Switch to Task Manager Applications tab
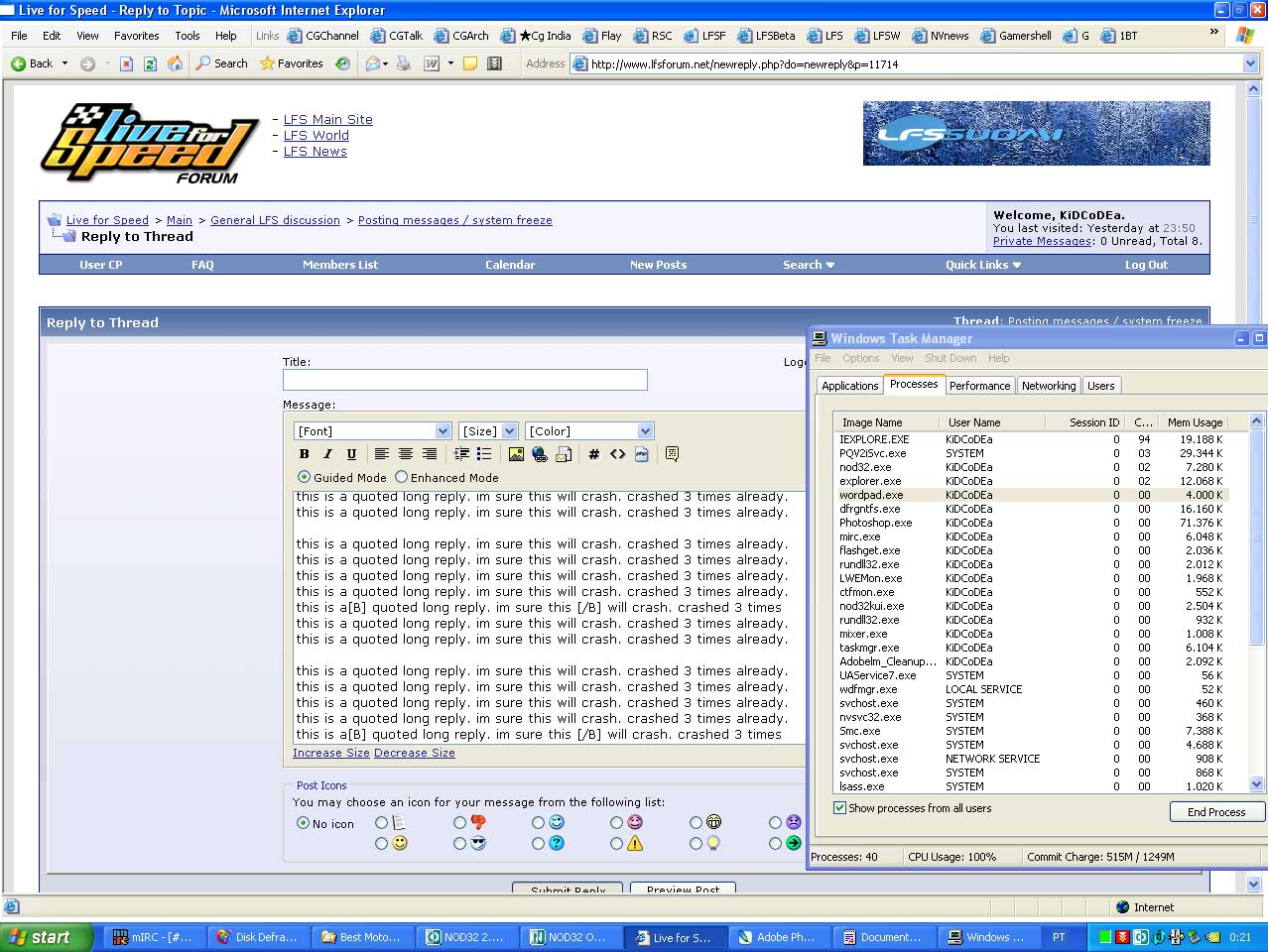Screen dimensions: 1268x952 click(x=850, y=386)
